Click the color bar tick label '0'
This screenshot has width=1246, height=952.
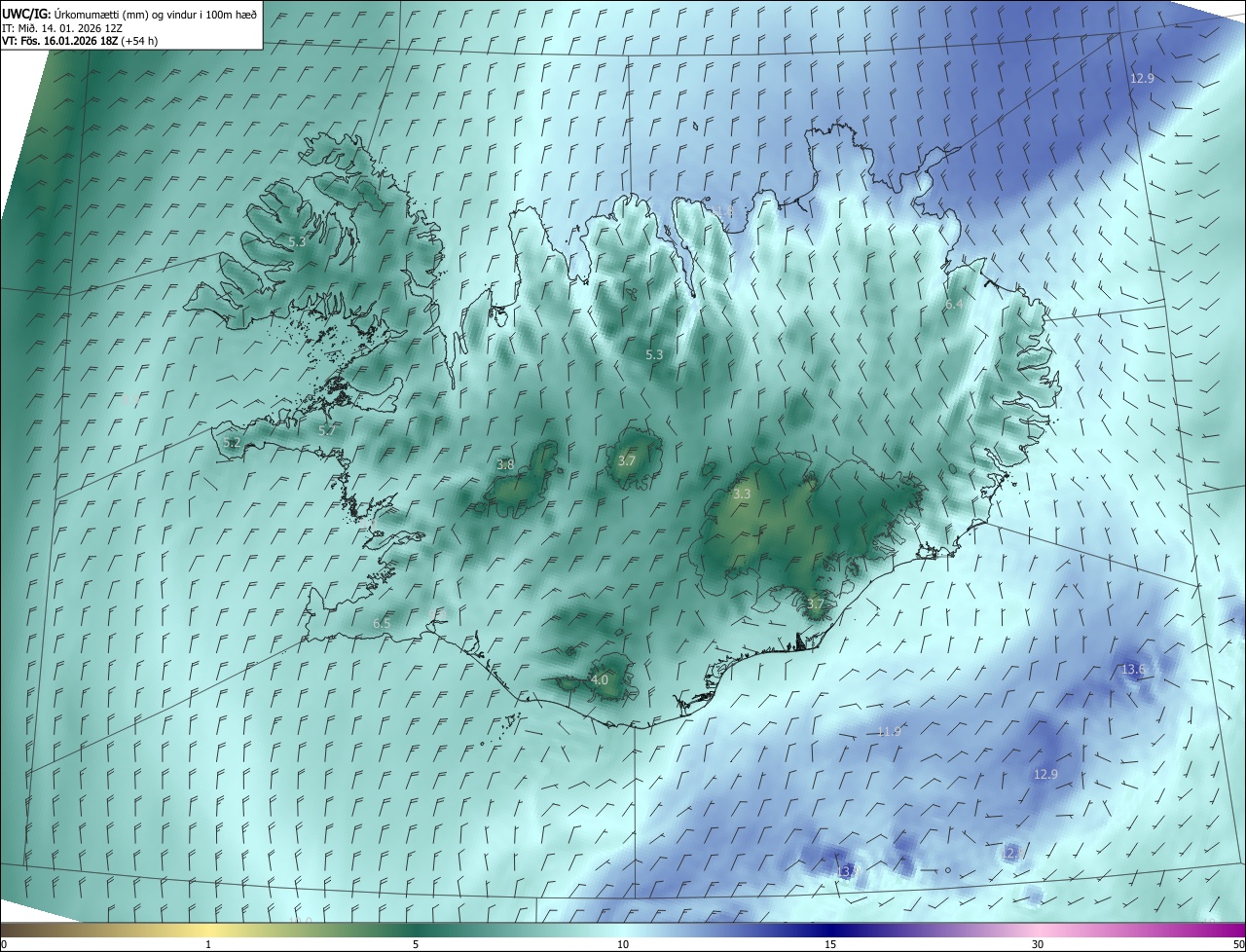click(3, 945)
